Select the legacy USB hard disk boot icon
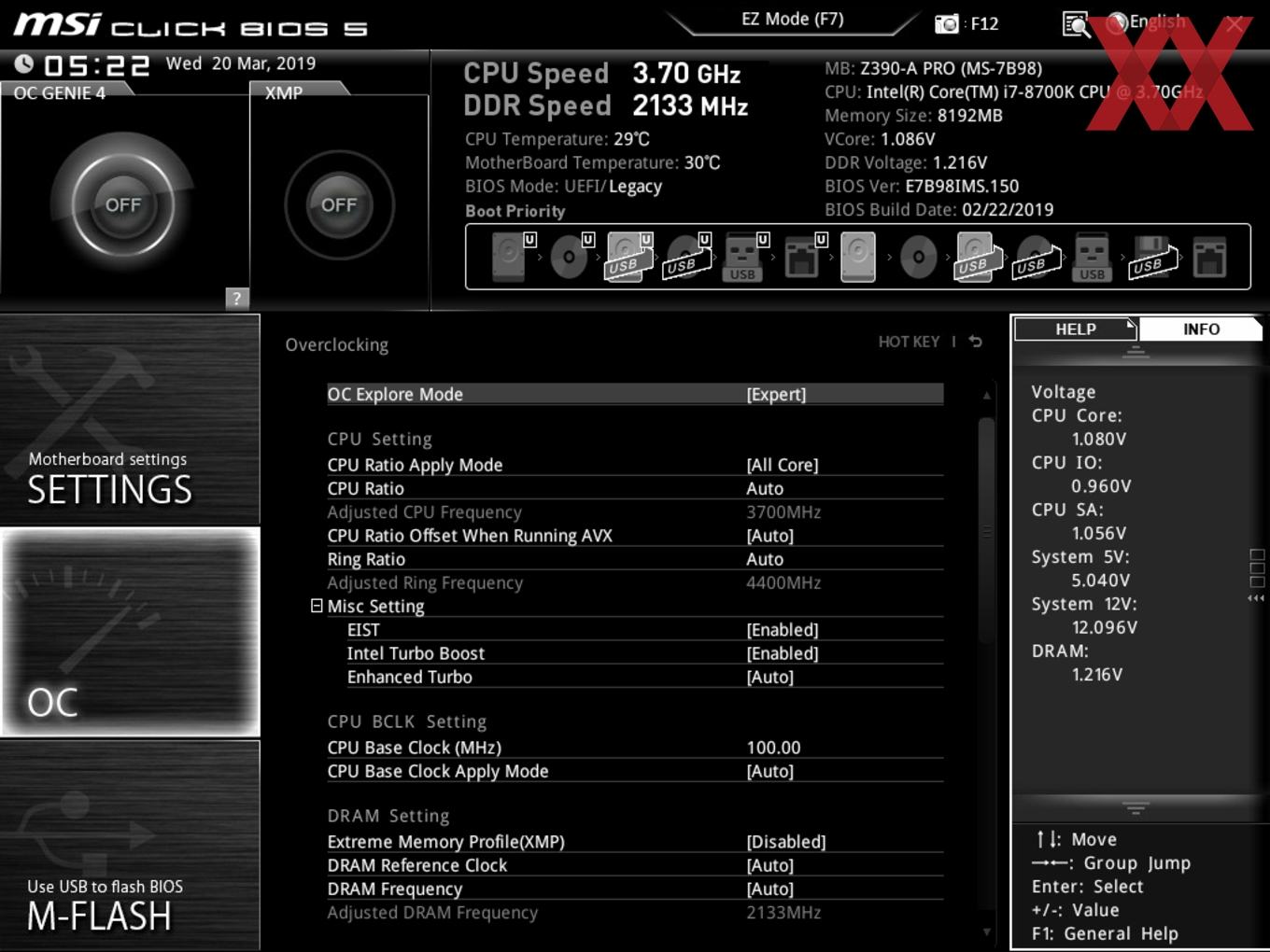Image resolution: width=1270 pixels, height=952 pixels. (977, 257)
